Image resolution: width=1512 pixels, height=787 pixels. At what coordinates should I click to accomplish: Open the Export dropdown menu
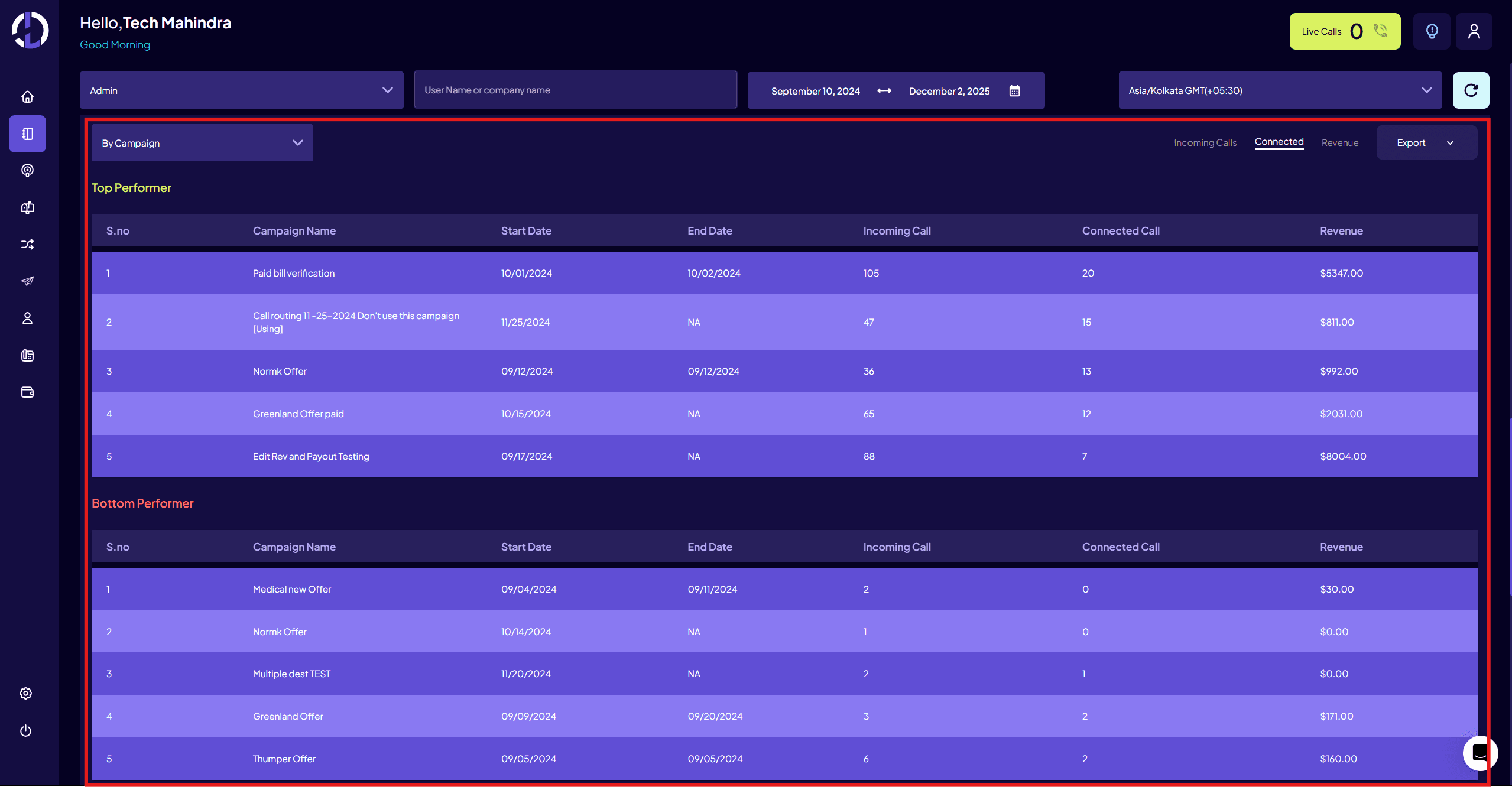[1426, 143]
